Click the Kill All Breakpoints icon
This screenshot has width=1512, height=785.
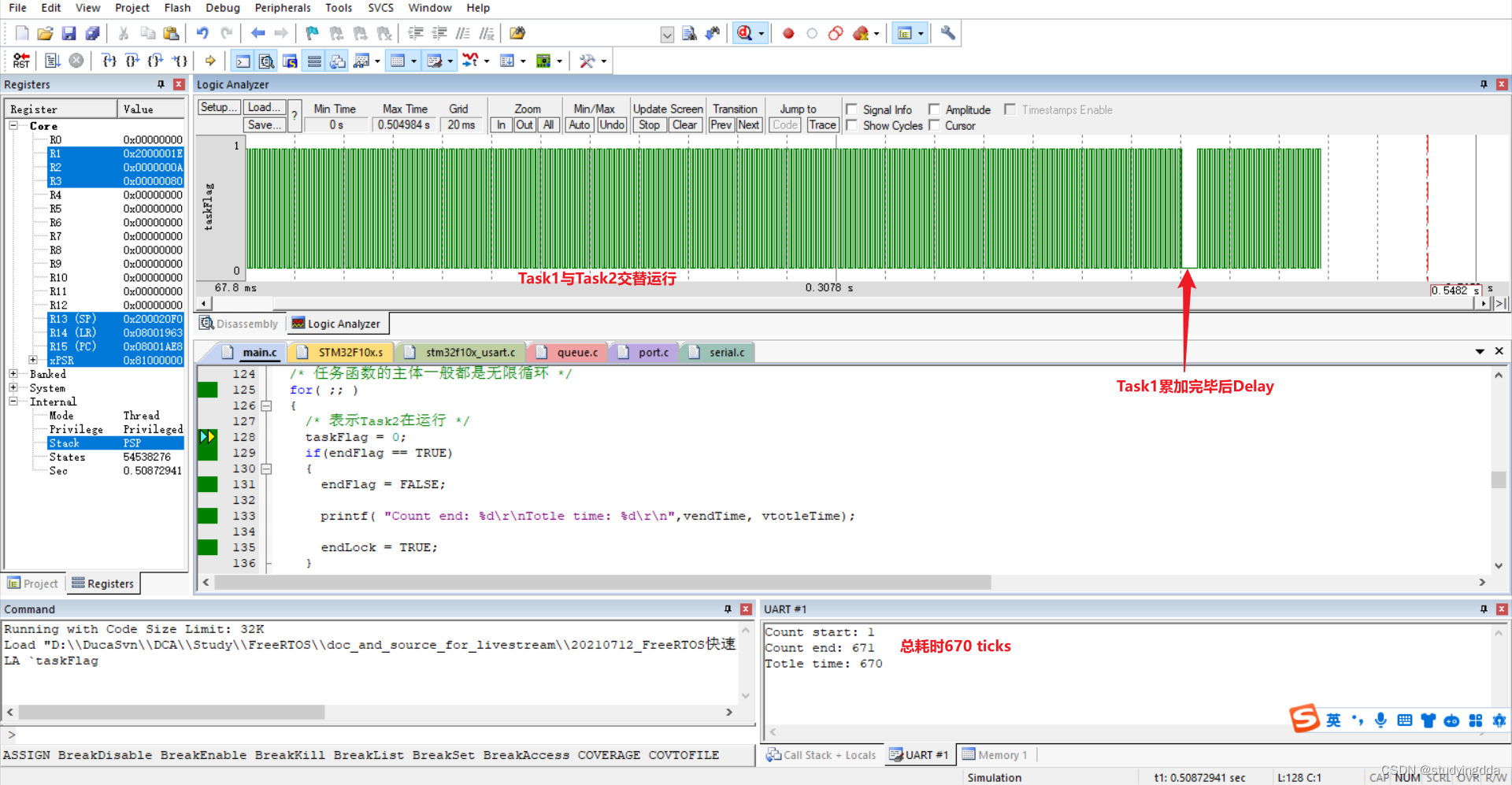click(x=861, y=33)
